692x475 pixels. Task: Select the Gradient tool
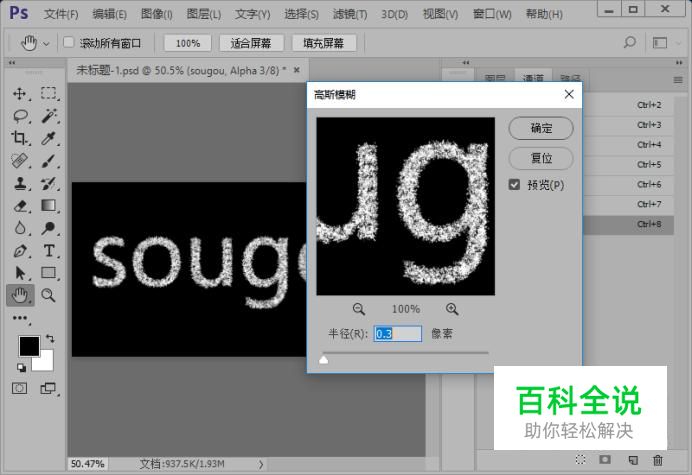[x=48, y=205]
